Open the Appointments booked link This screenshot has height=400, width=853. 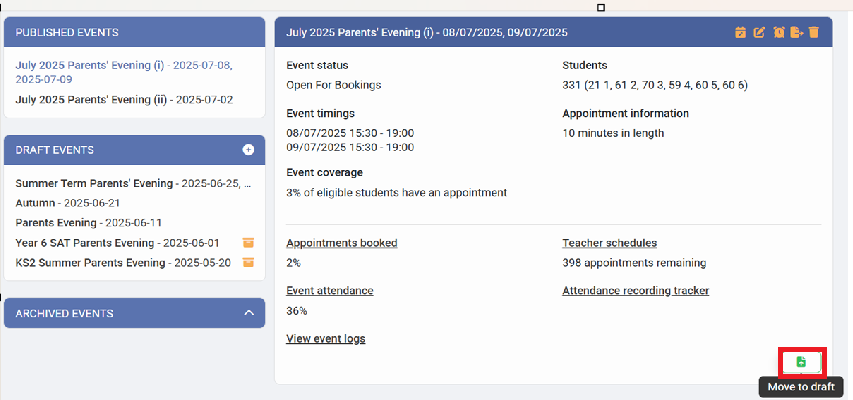coord(341,243)
